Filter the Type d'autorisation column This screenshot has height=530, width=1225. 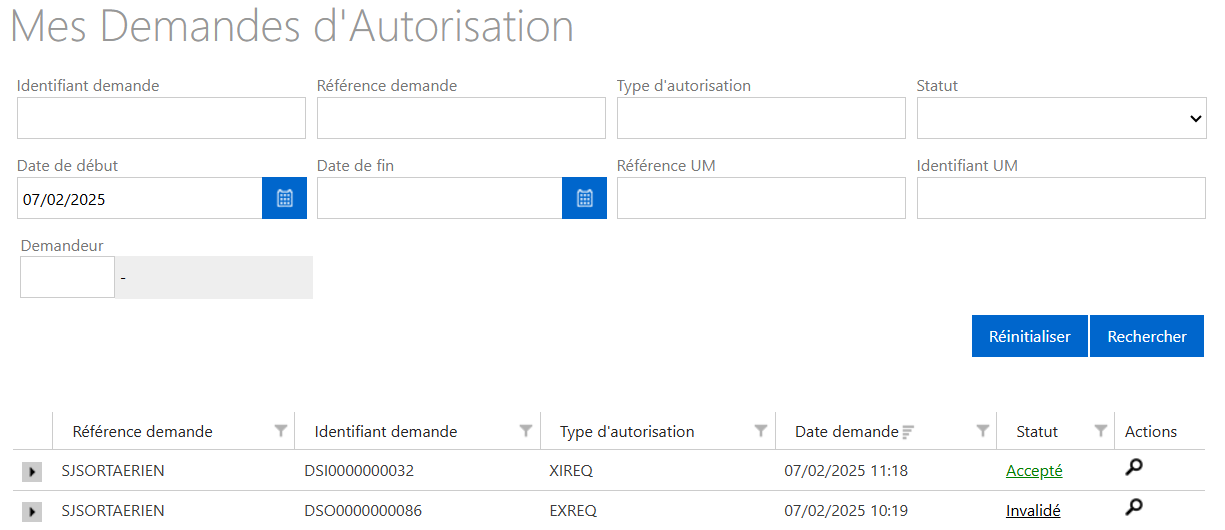[x=761, y=431]
